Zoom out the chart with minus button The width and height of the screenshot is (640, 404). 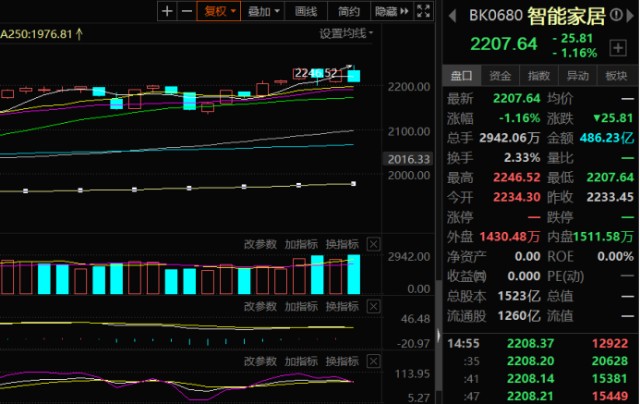(184, 11)
